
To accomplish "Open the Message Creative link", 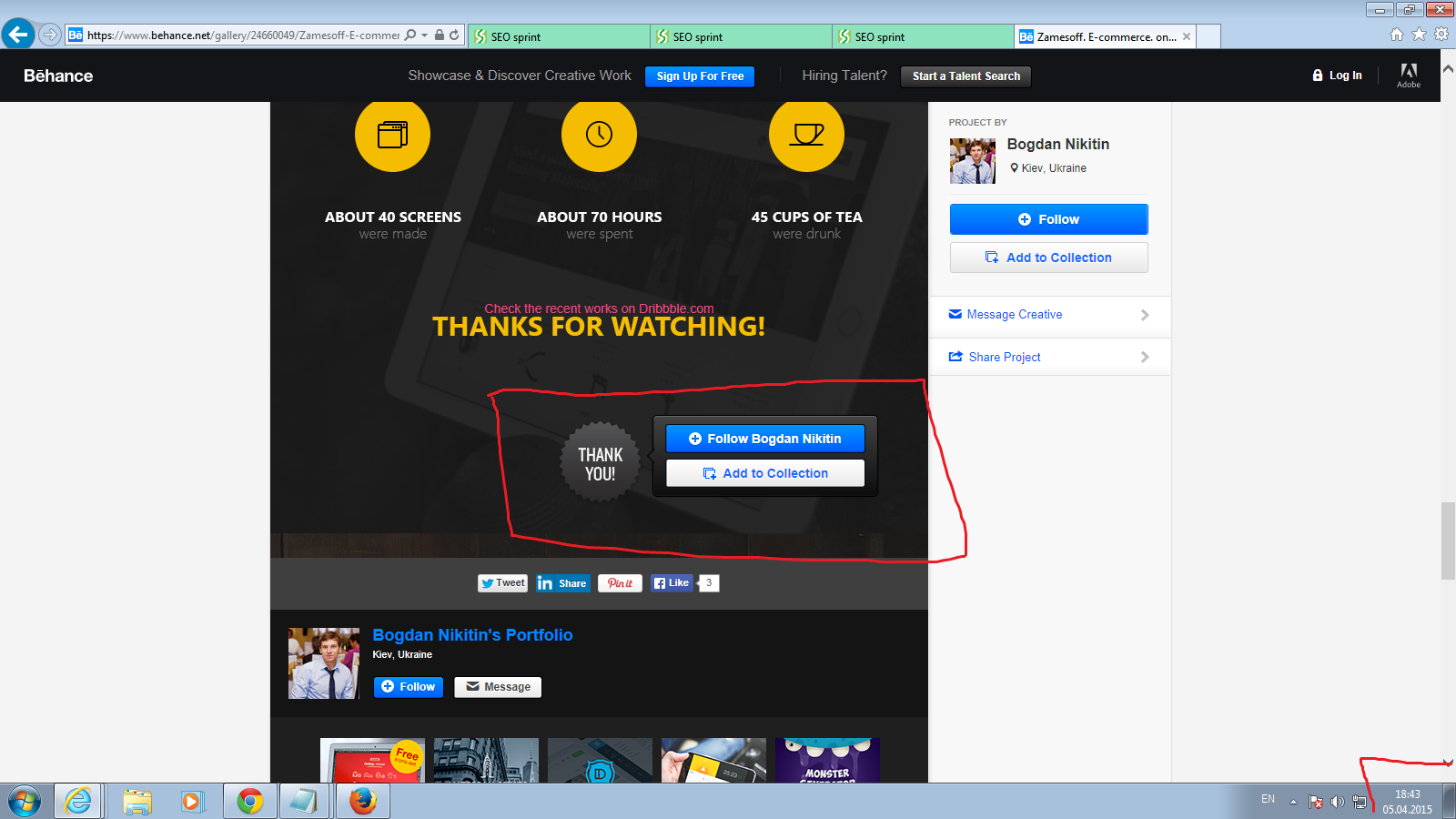I will [x=1015, y=314].
